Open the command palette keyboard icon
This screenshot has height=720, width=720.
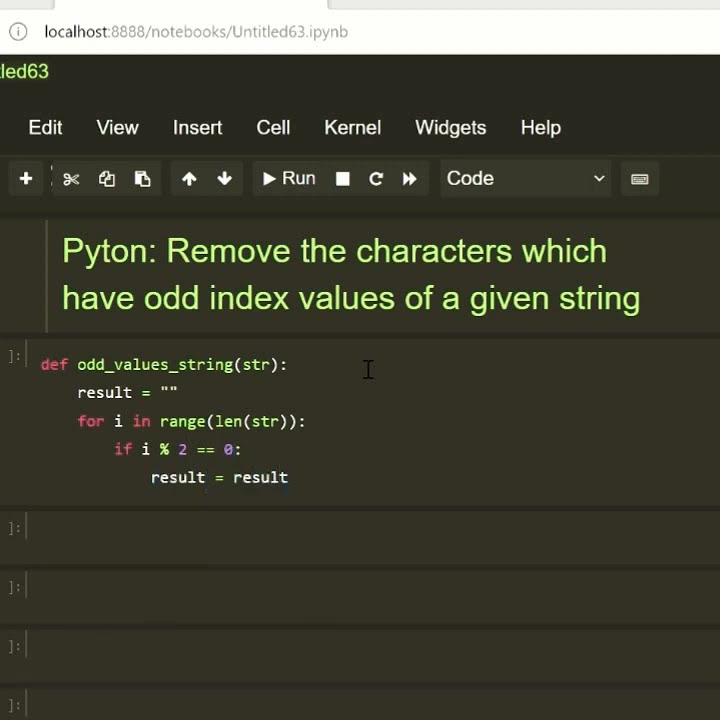(640, 179)
